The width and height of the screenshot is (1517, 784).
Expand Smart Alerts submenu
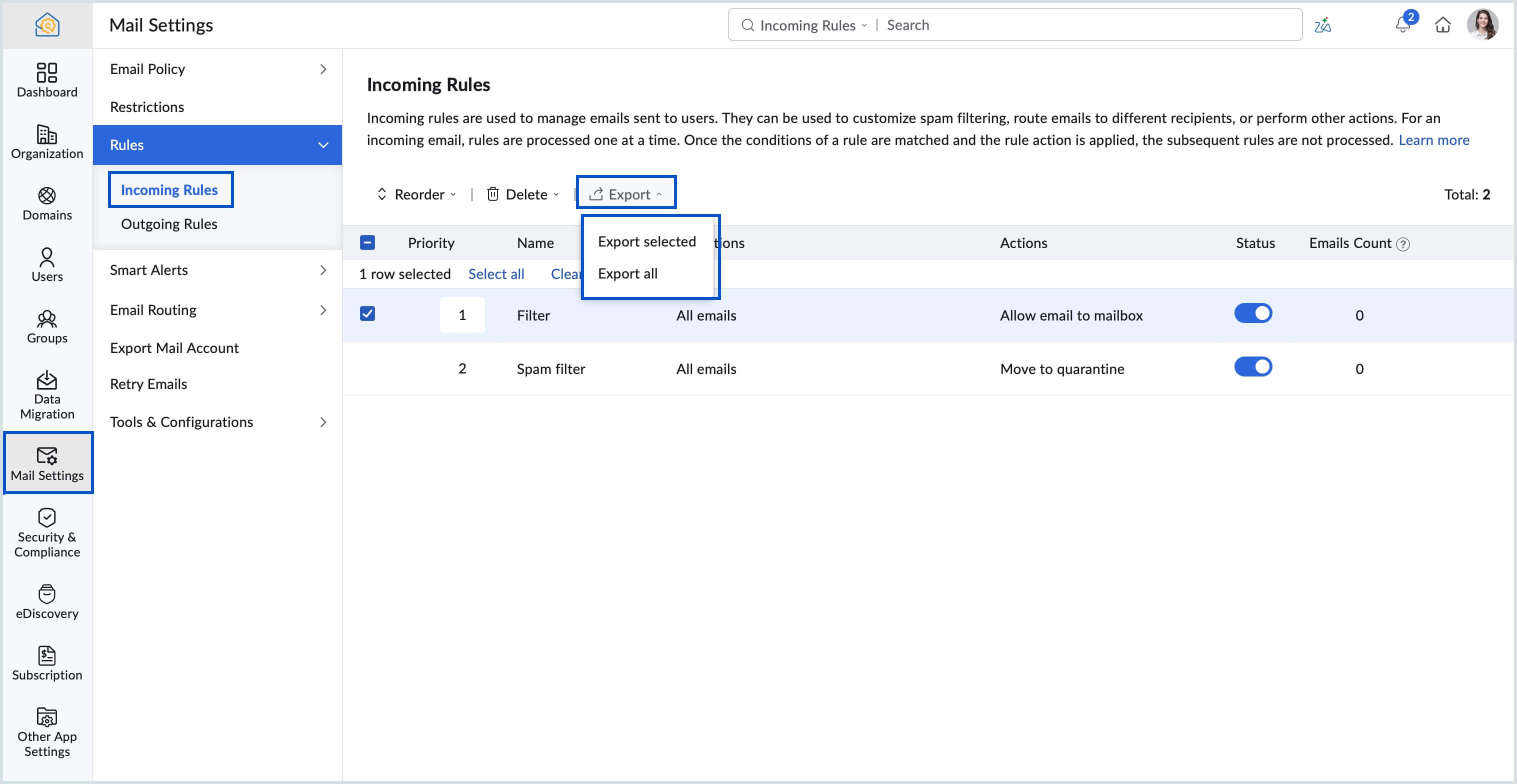(x=322, y=270)
